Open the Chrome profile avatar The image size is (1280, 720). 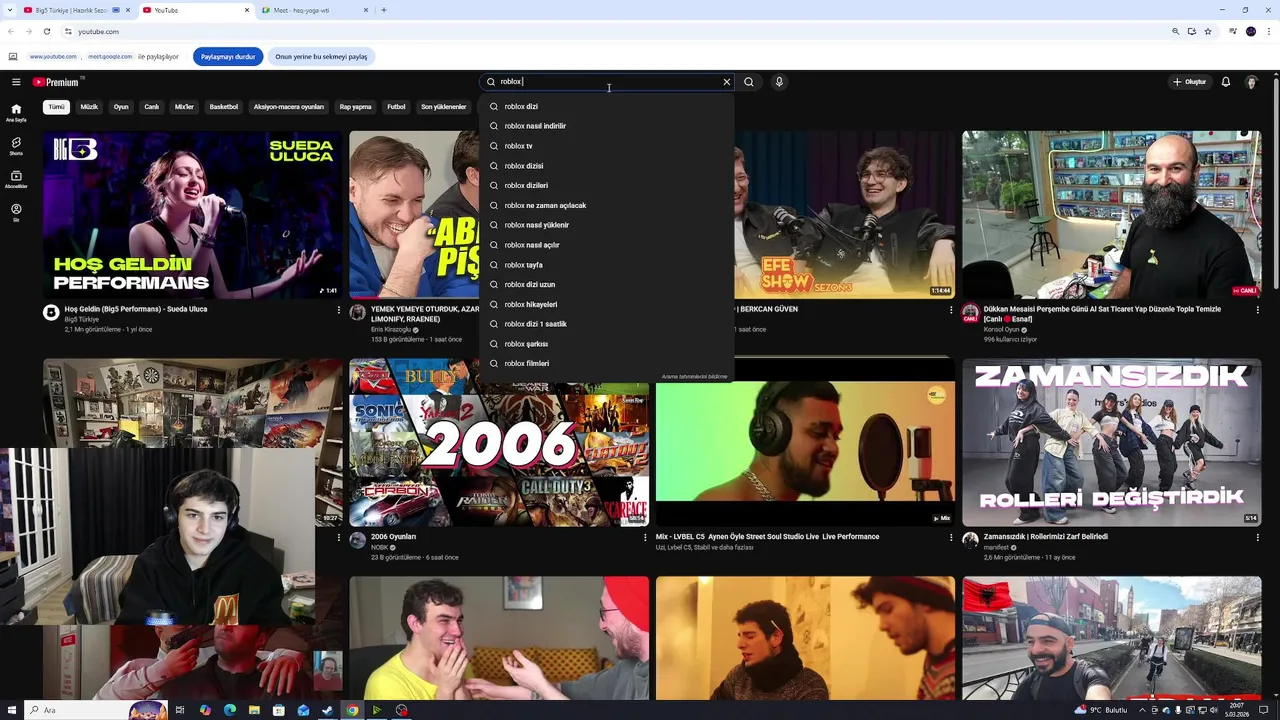[x=1251, y=31]
